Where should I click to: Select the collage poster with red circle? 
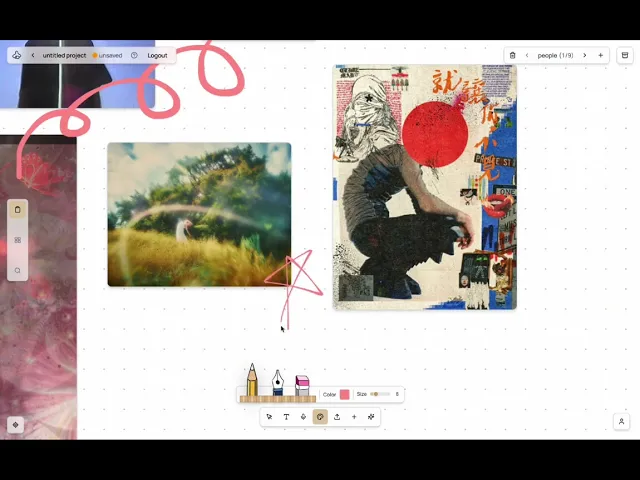tap(425, 187)
